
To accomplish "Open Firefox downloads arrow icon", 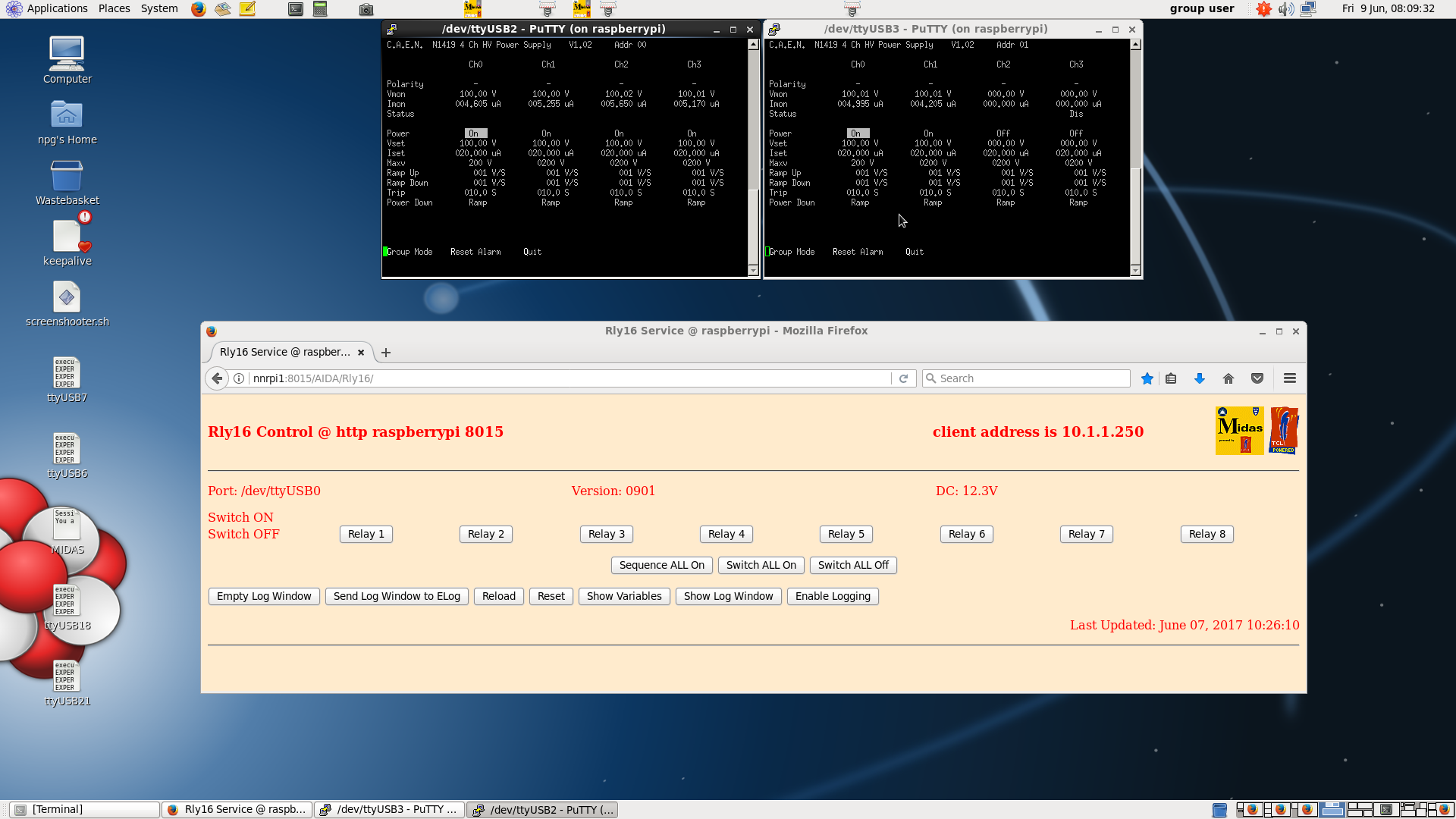I will (1200, 378).
